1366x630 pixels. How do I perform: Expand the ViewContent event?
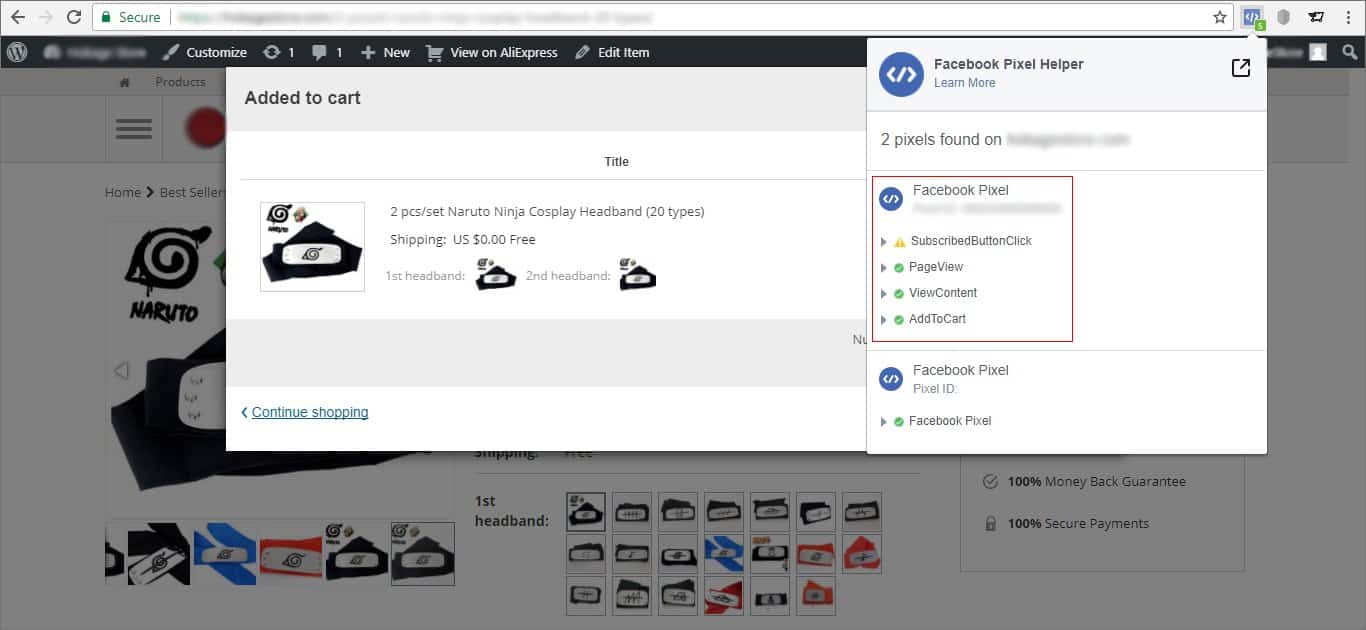coord(884,293)
